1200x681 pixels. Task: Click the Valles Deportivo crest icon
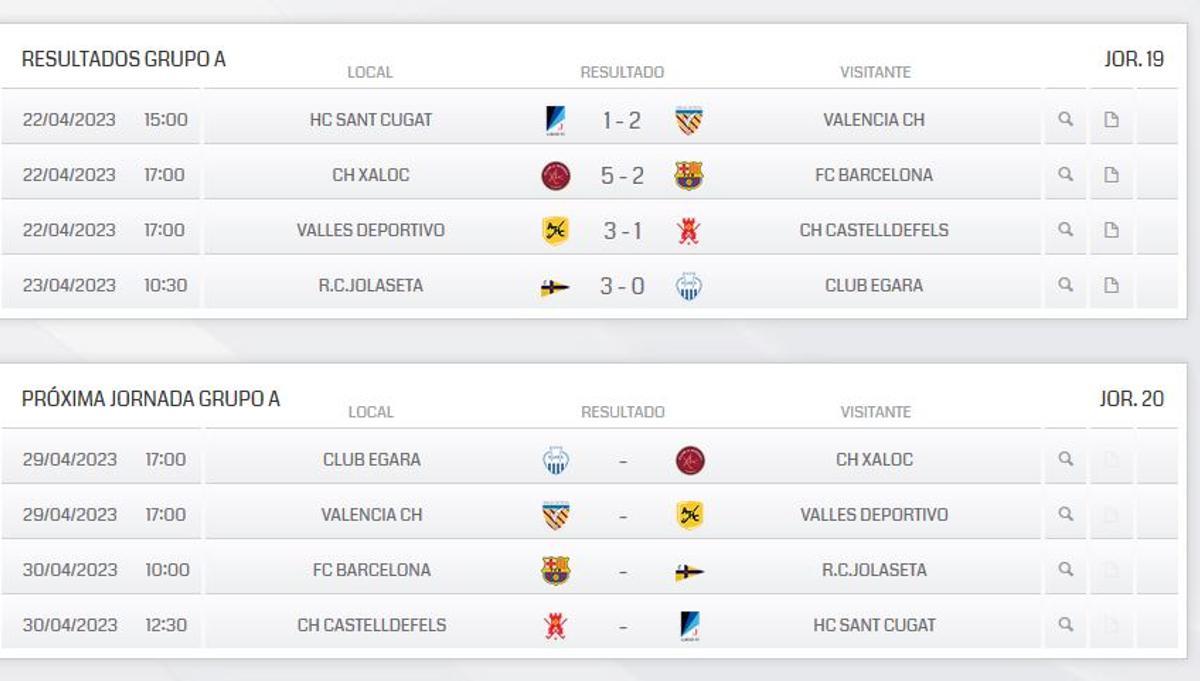(x=553, y=229)
